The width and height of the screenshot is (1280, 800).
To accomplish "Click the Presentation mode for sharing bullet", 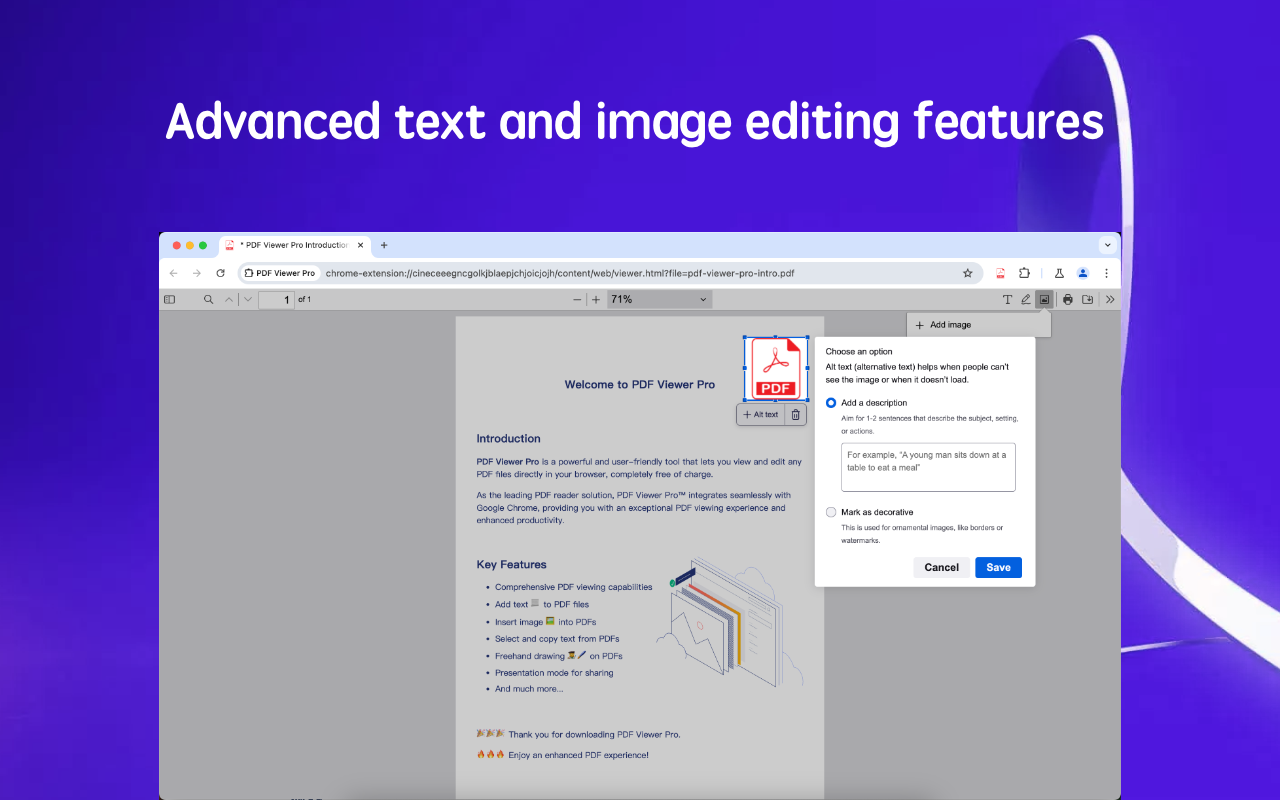I will tap(554, 673).
